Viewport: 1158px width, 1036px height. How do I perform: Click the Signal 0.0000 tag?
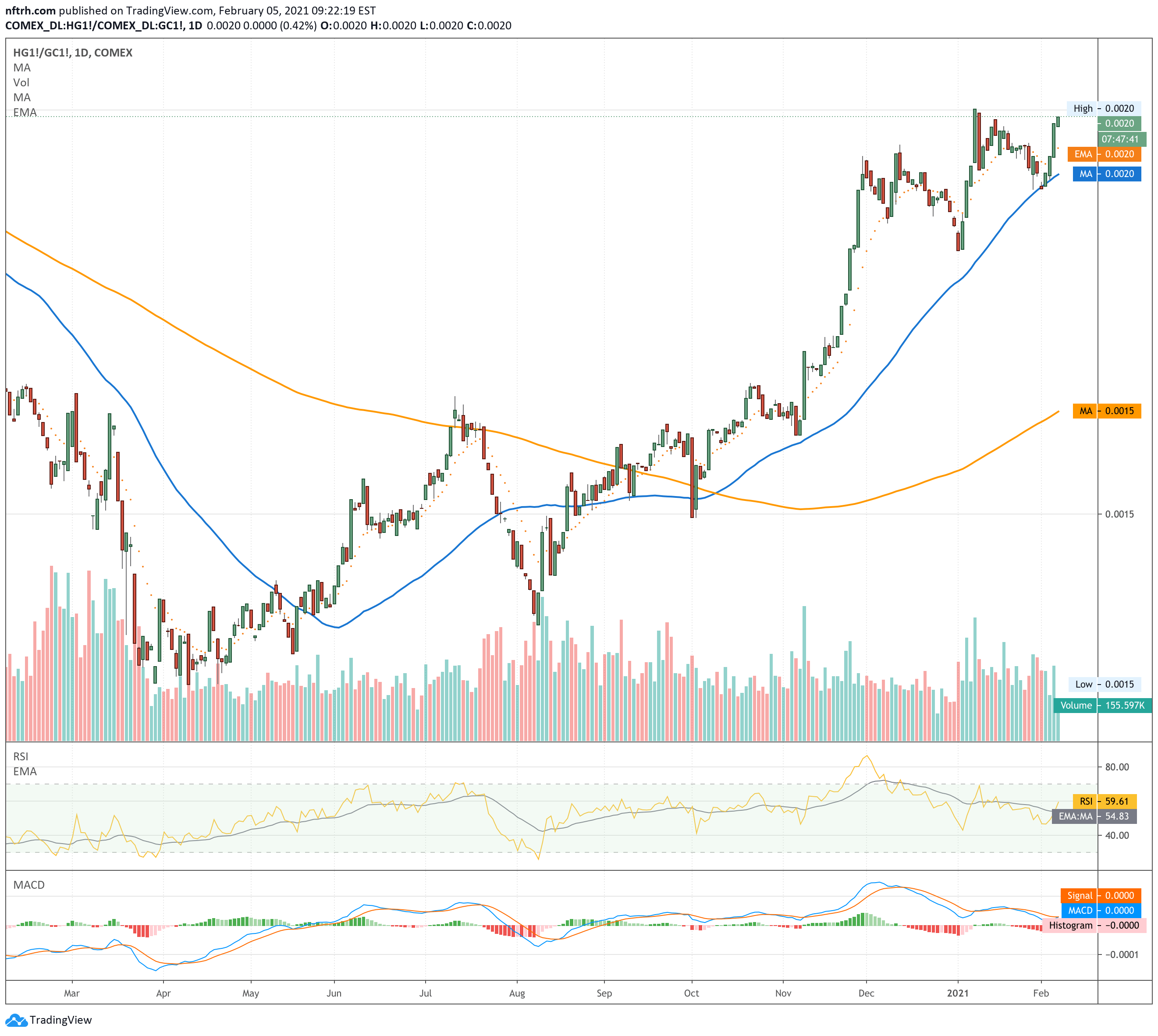(x=1101, y=895)
